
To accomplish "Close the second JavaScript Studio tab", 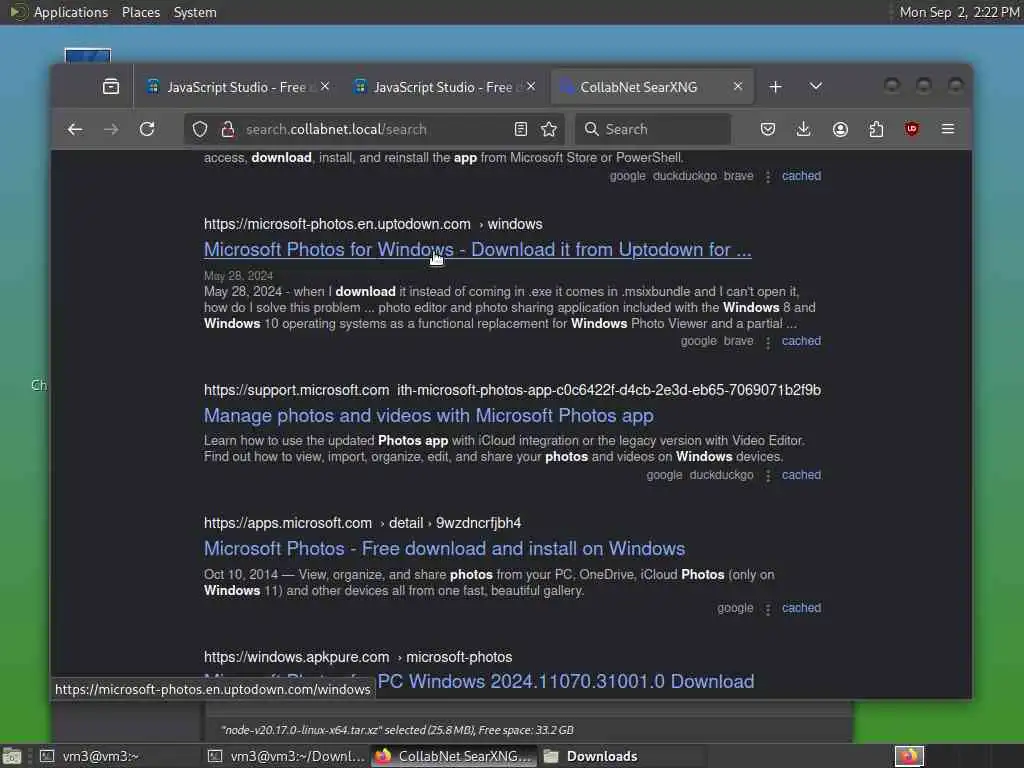I will click(531, 86).
